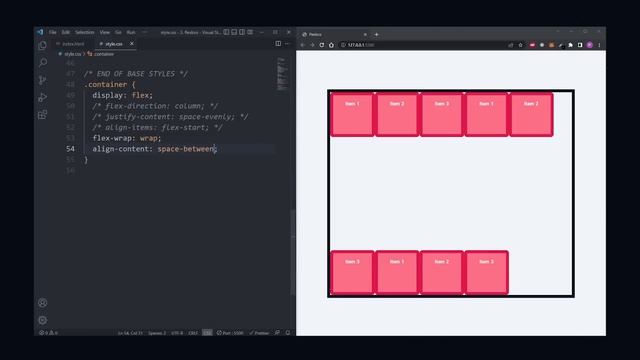Open the View menu
The image size is (640, 360).
tap(104, 32)
